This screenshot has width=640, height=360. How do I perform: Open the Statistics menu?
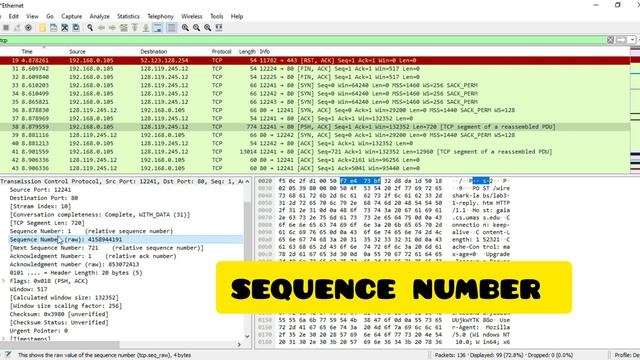tap(128, 16)
